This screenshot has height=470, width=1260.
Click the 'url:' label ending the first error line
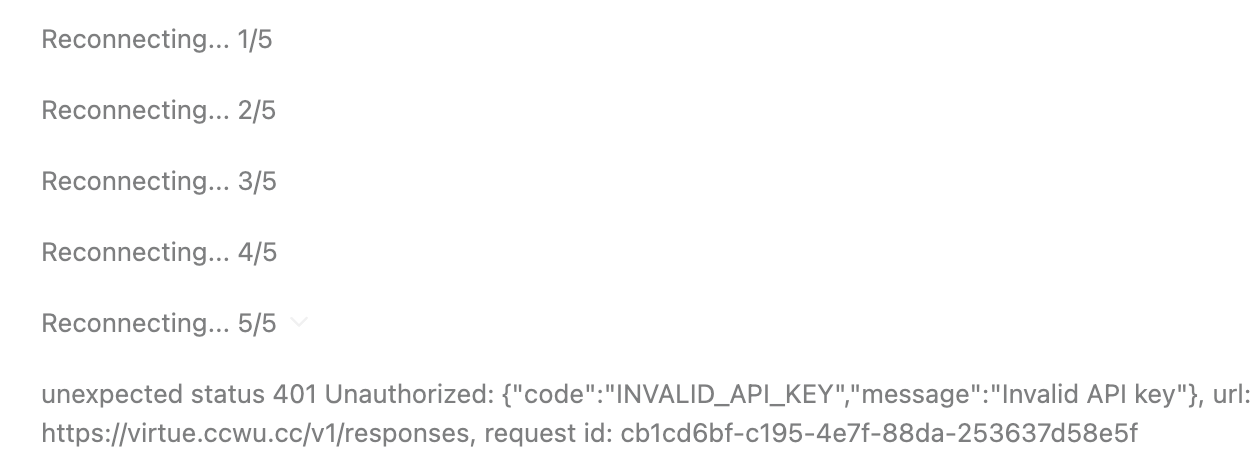(1231, 394)
